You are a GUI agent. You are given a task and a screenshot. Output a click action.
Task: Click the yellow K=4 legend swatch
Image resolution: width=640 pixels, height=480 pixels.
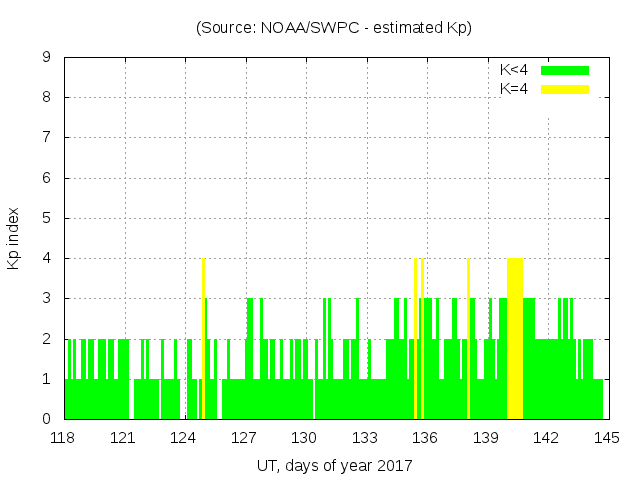565,89
